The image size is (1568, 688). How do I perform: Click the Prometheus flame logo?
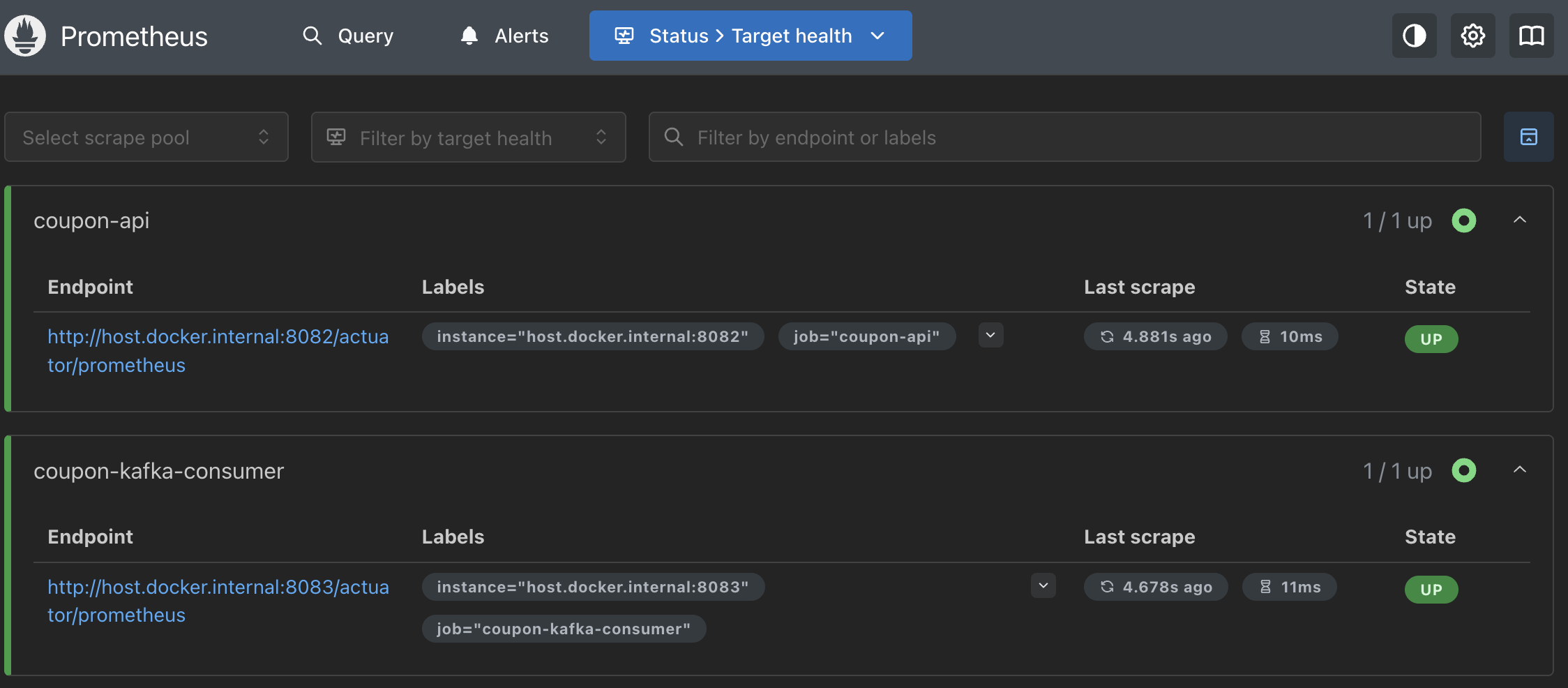click(x=25, y=36)
